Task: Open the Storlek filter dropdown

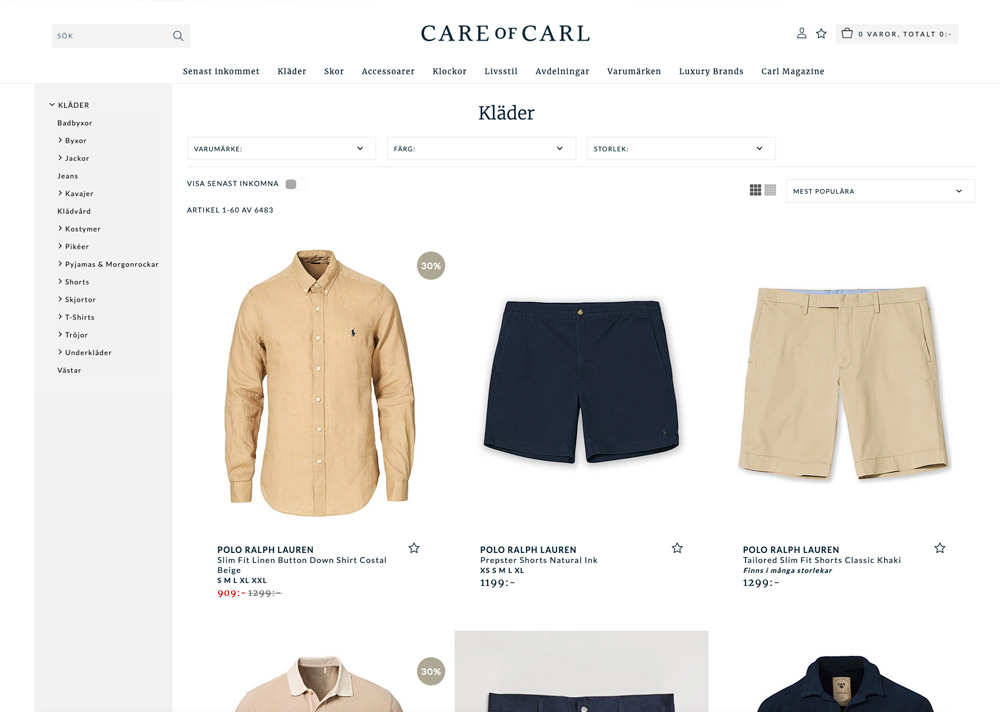Action: coord(681,149)
